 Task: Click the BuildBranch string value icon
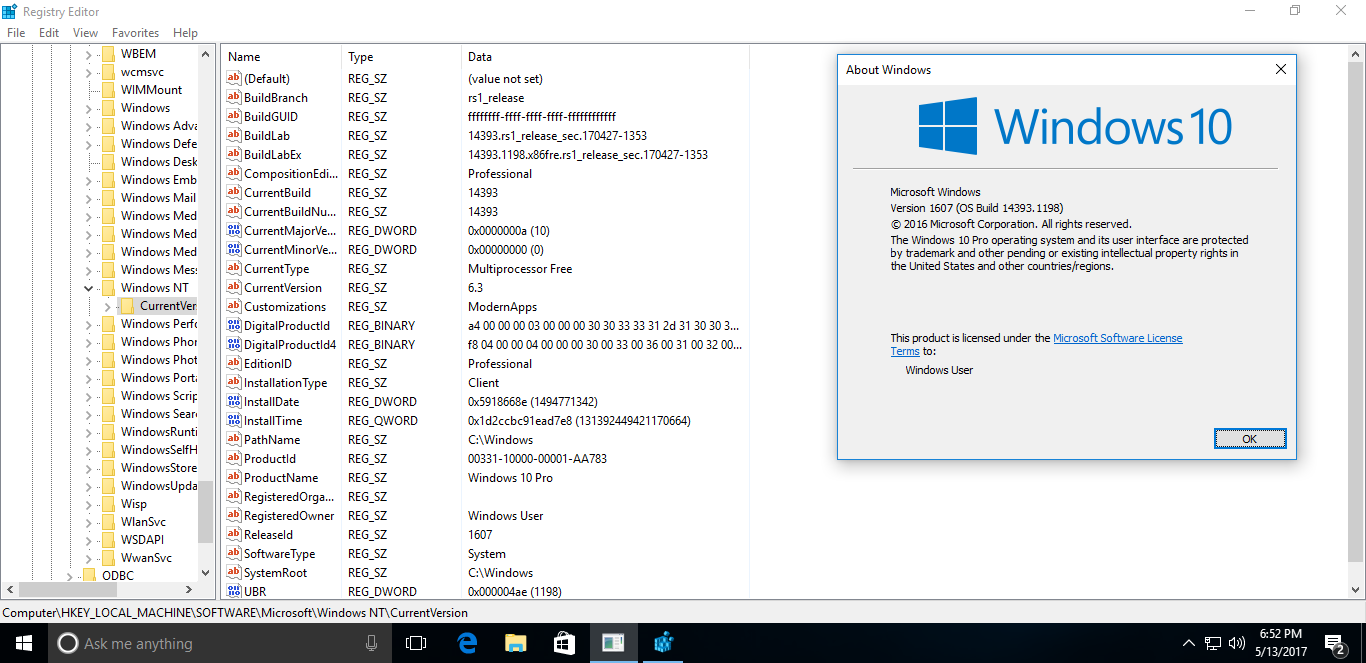234,98
